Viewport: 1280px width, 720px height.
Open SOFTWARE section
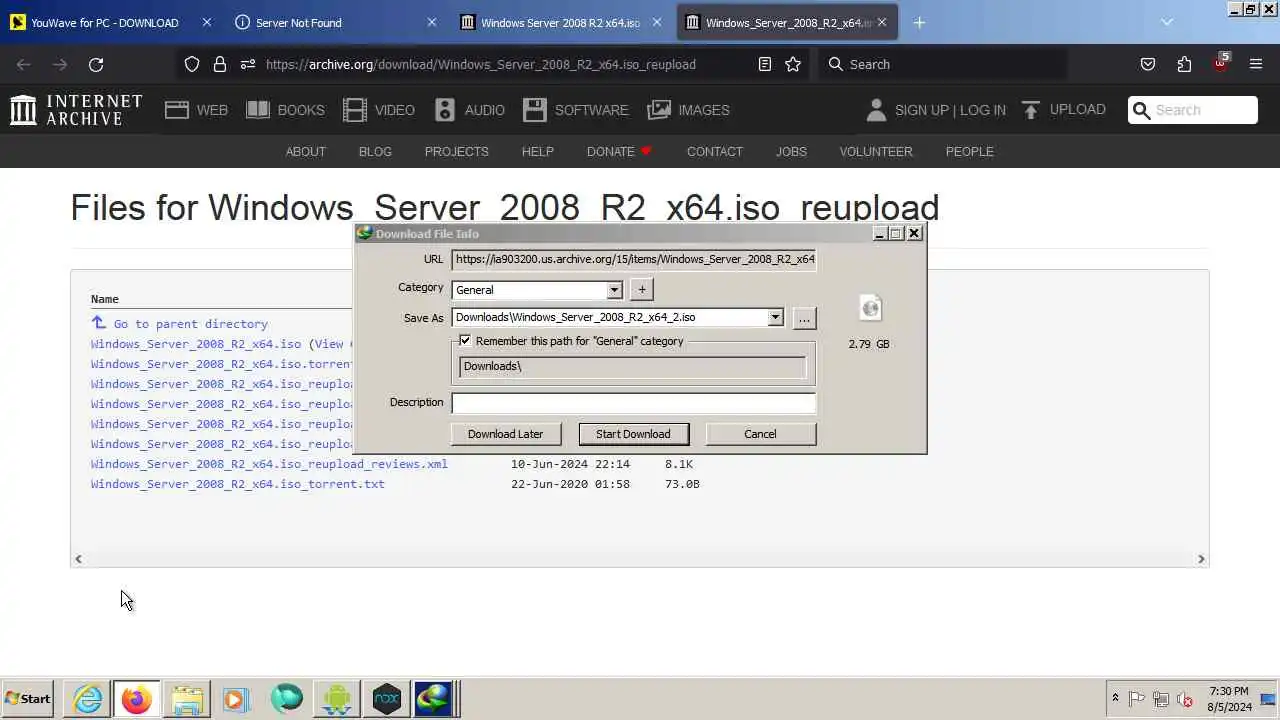pos(576,110)
